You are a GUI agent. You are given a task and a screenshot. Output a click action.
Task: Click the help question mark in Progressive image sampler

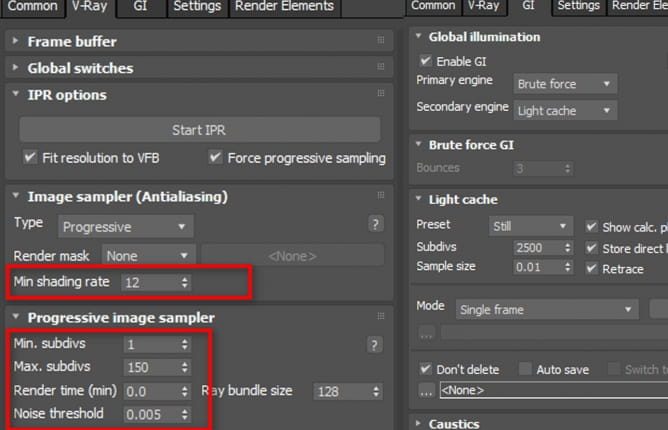click(376, 345)
